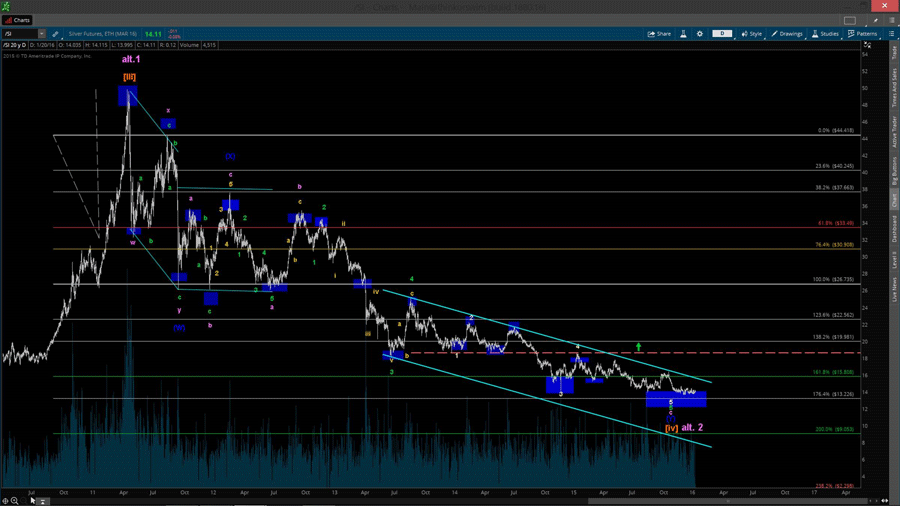Click the magnifier zoom icon at bottom left
The height and width of the screenshot is (506, 900).
coord(16,501)
